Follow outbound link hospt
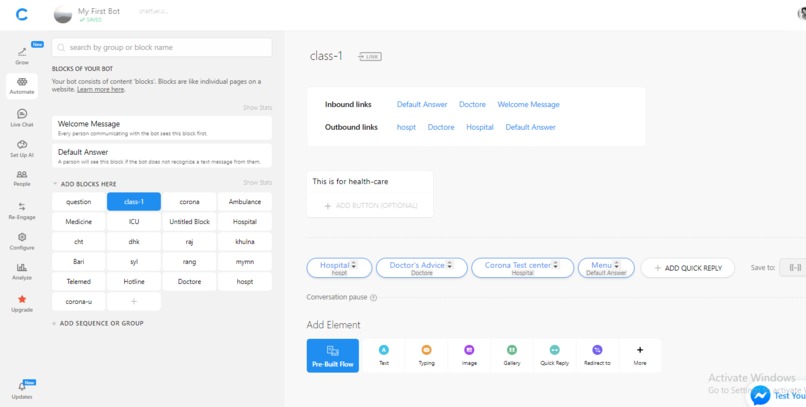This screenshot has width=806, height=407. click(406, 127)
